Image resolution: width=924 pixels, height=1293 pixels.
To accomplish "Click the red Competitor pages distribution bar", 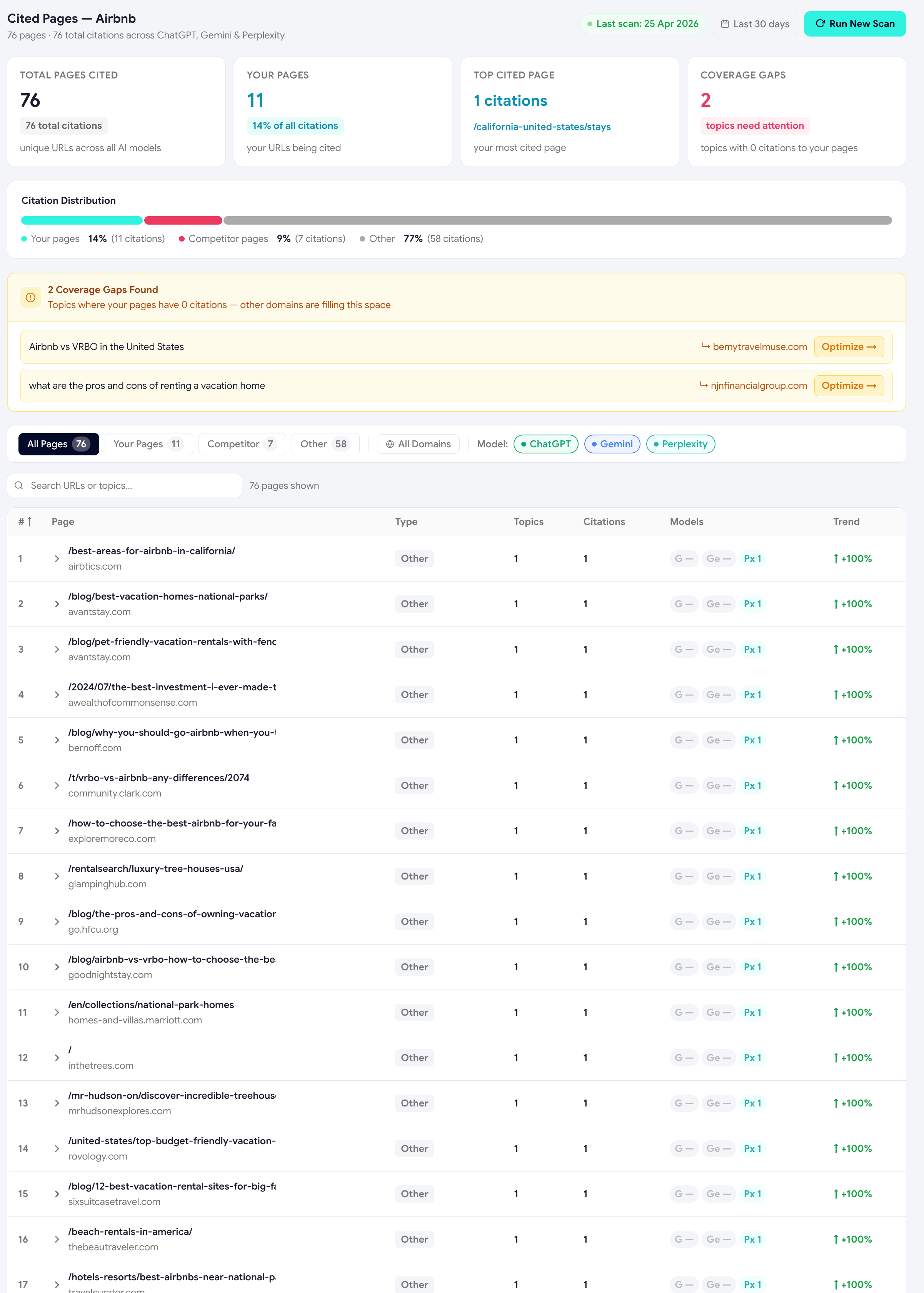I will (x=183, y=220).
